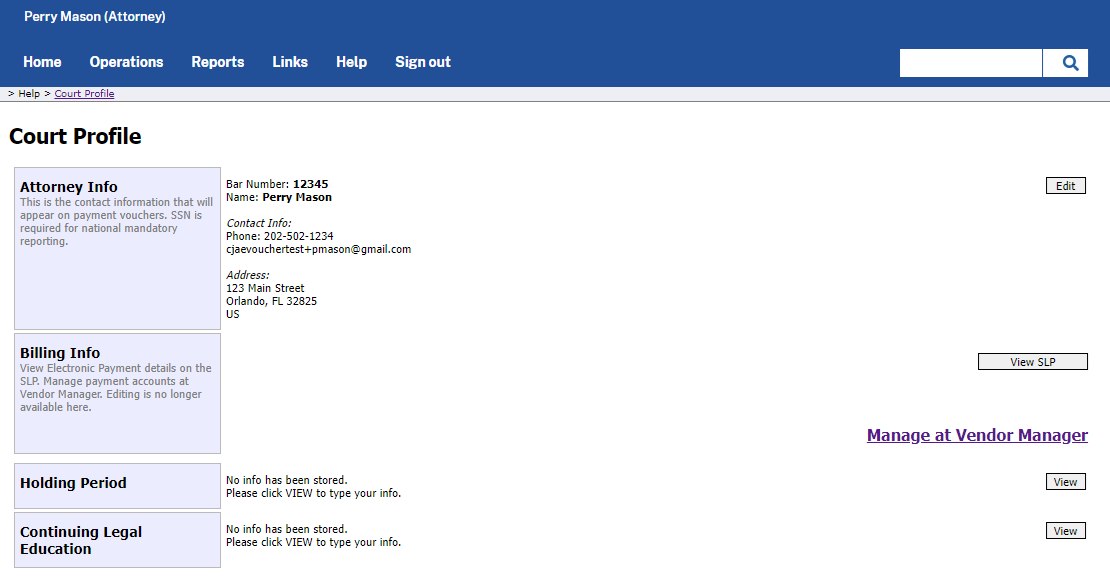This screenshot has width=1110, height=583.
Task: Click the Perry Mason (Attorney) header name
Action: click(x=95, y=17)
